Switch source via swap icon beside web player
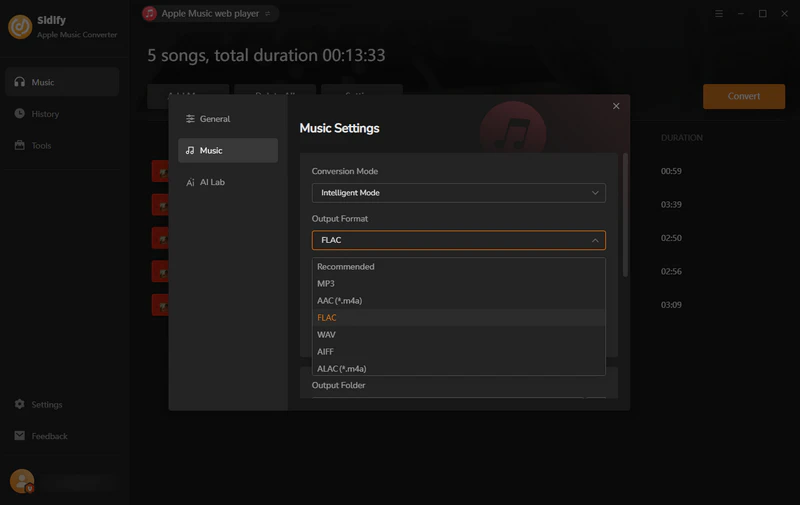 tap(268, 14)
